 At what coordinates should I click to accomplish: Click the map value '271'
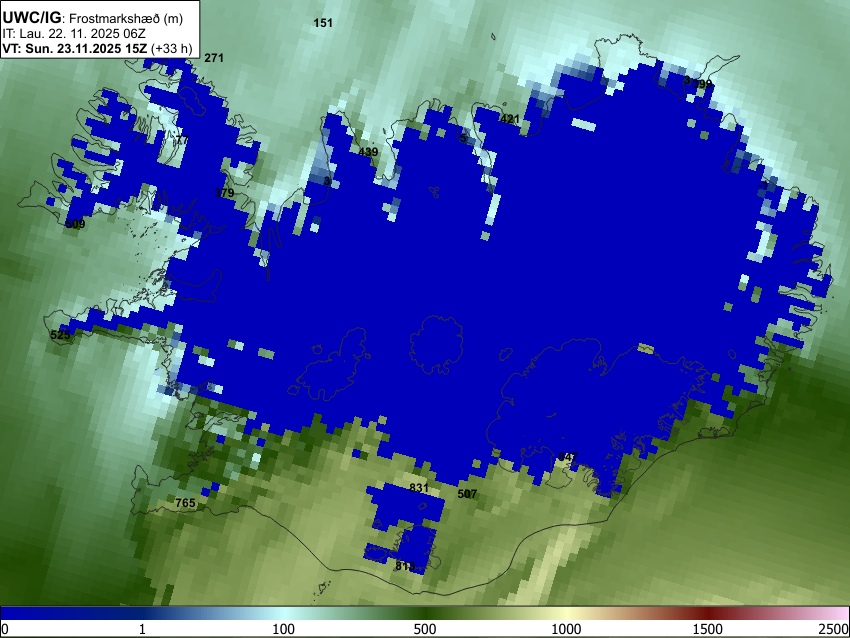214,57
